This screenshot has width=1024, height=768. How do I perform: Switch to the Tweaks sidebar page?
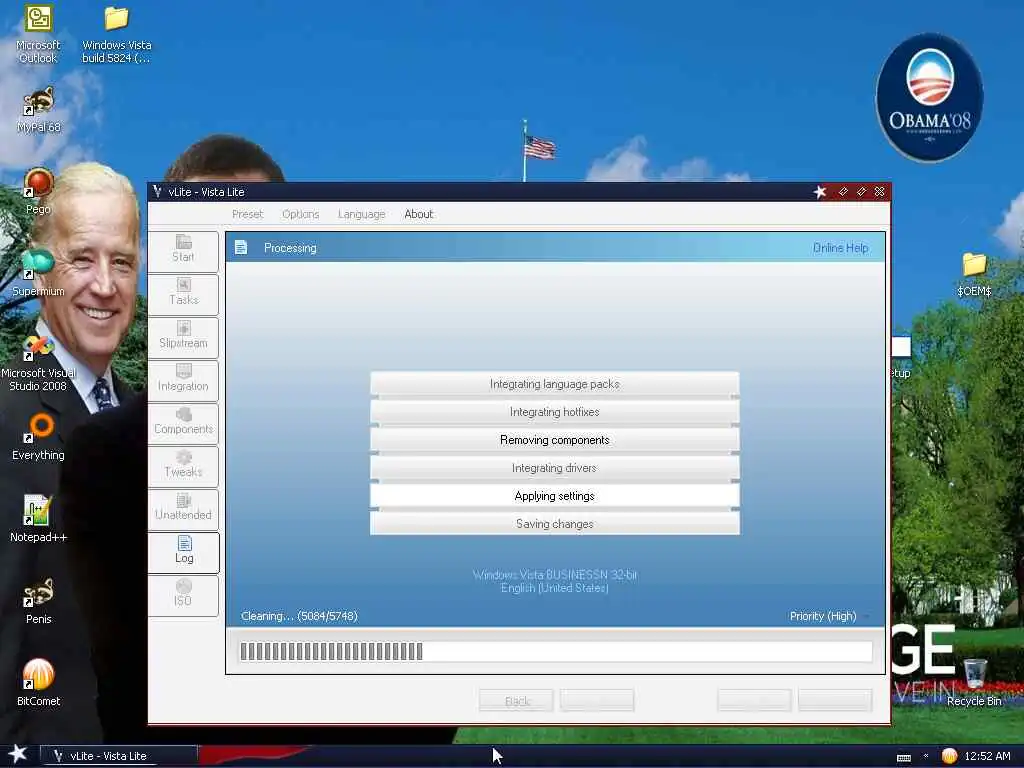click(184, 466)
